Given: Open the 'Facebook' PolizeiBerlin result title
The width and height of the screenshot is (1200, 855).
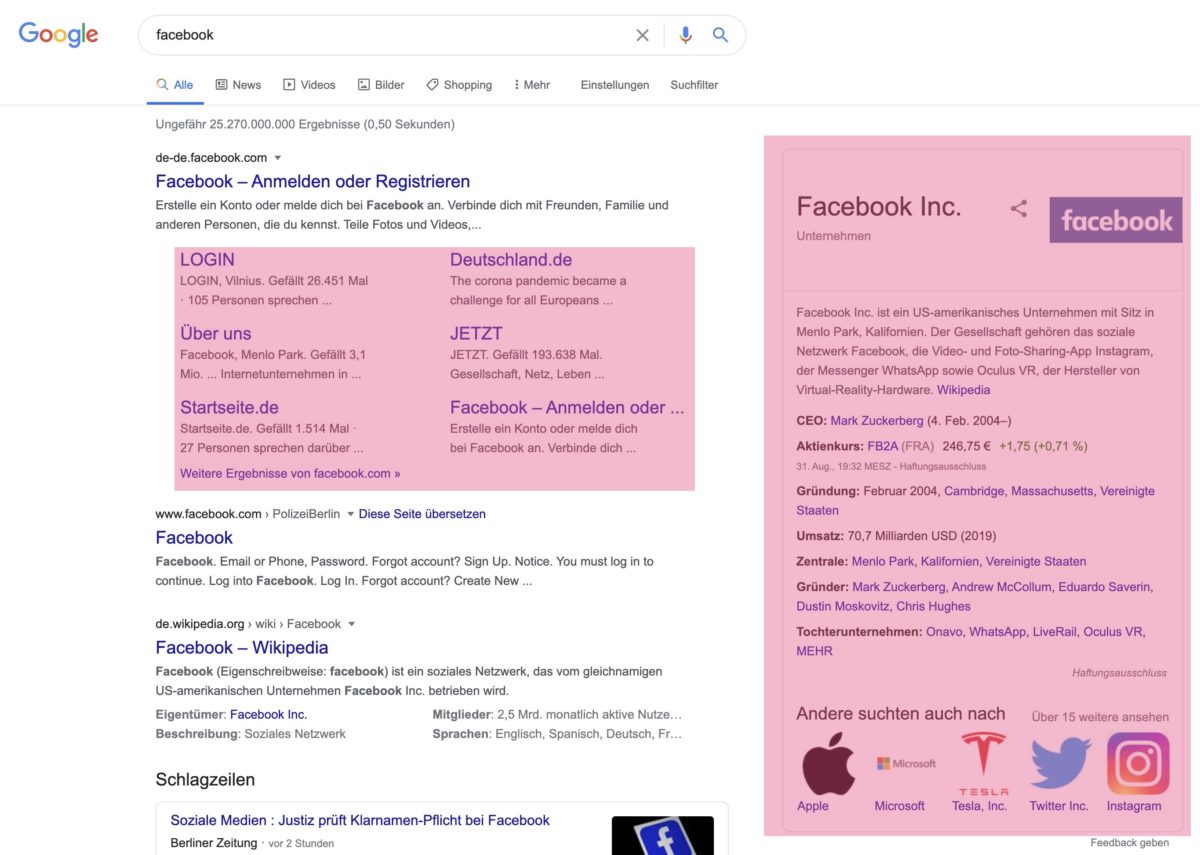Looking at the screenshot, I should [x=194, y=537].
